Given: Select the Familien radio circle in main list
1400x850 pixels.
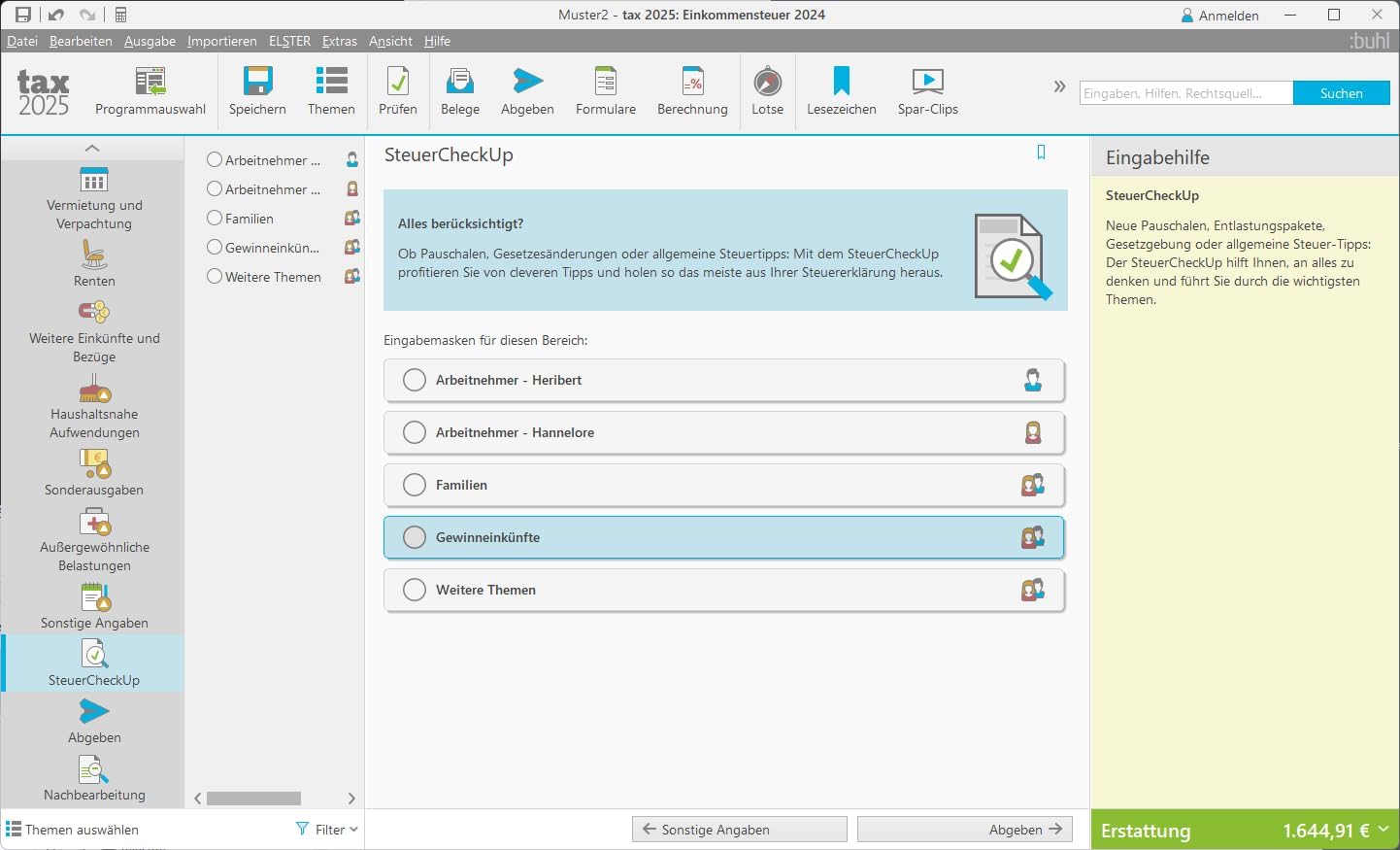Looking at the screenshot, I should pyautogui.click(x=415, y=485).
